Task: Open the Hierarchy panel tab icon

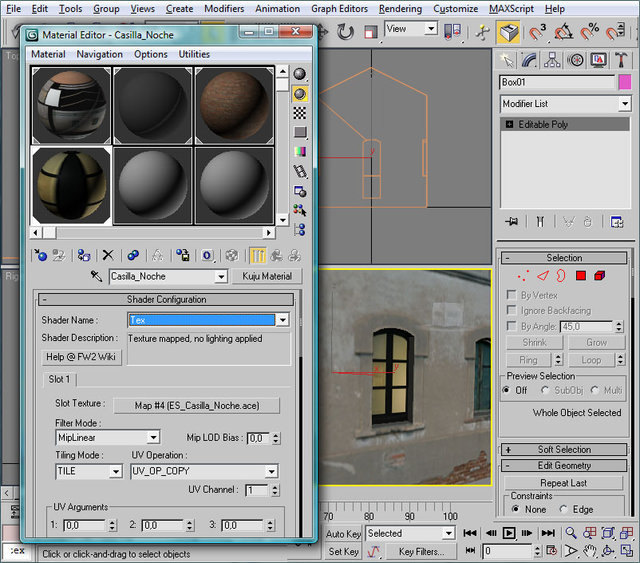Action: (553, 60)
